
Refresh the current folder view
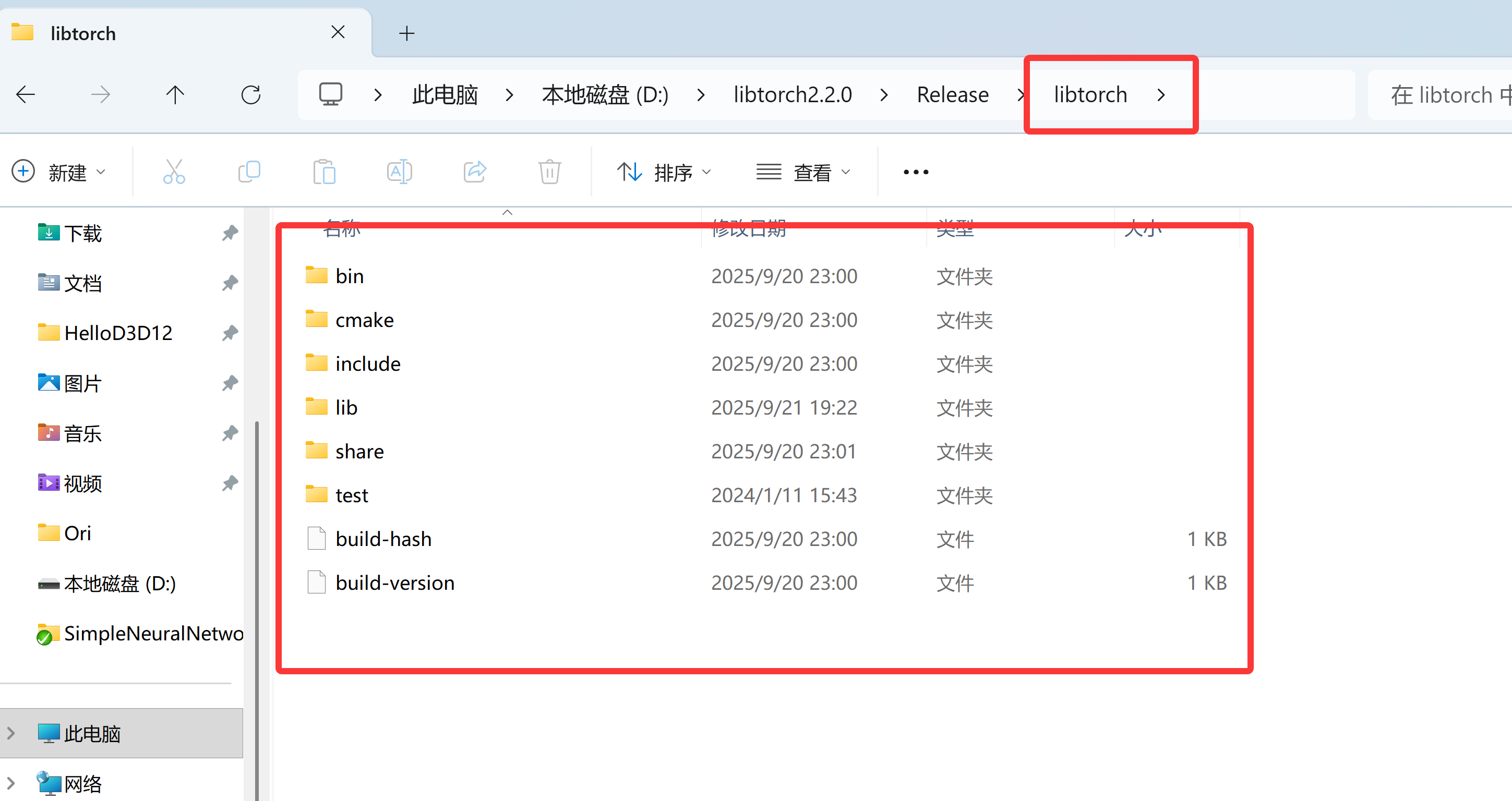pos(250,94)
